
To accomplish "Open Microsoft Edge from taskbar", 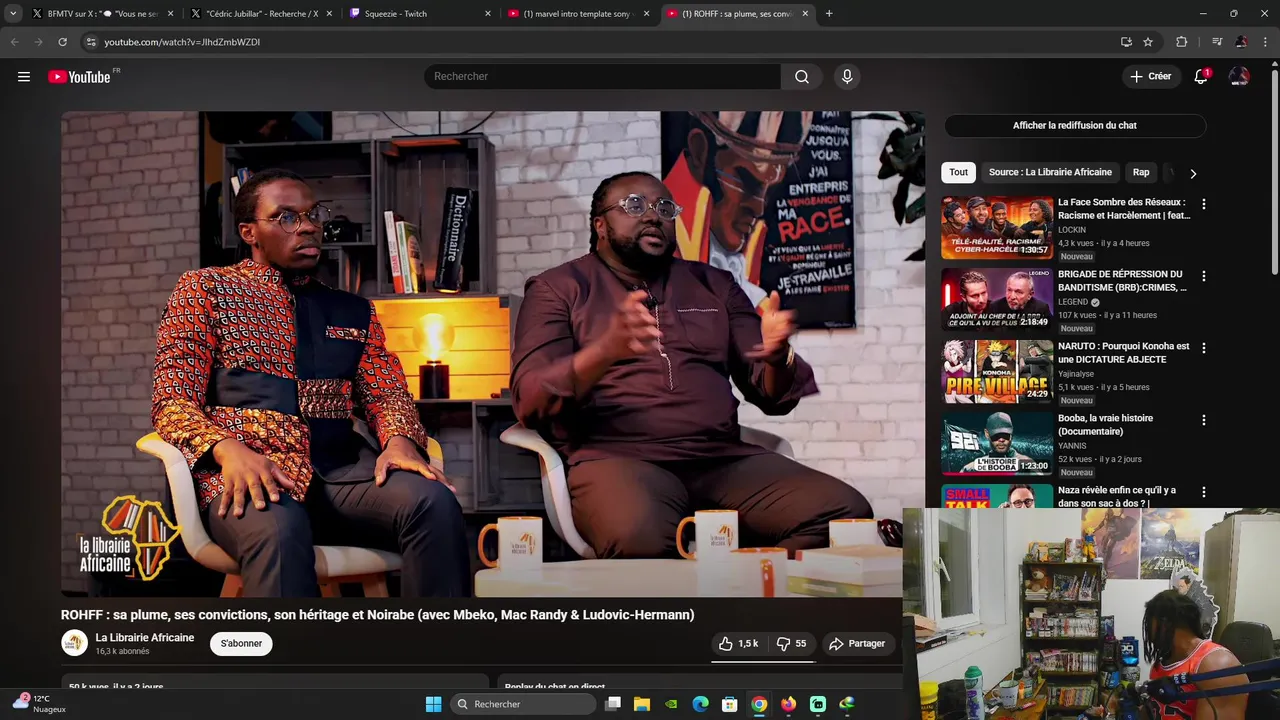I will 701,704.
